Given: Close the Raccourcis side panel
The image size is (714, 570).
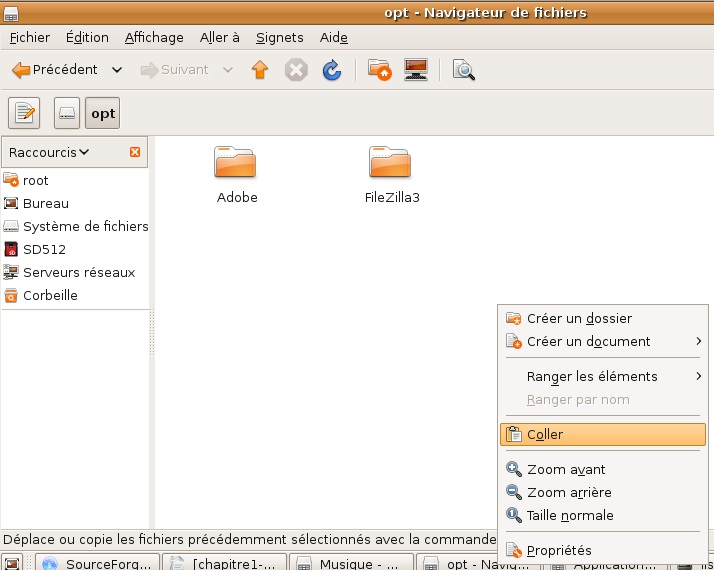Looking at the screenshot, I should point(135,152).
